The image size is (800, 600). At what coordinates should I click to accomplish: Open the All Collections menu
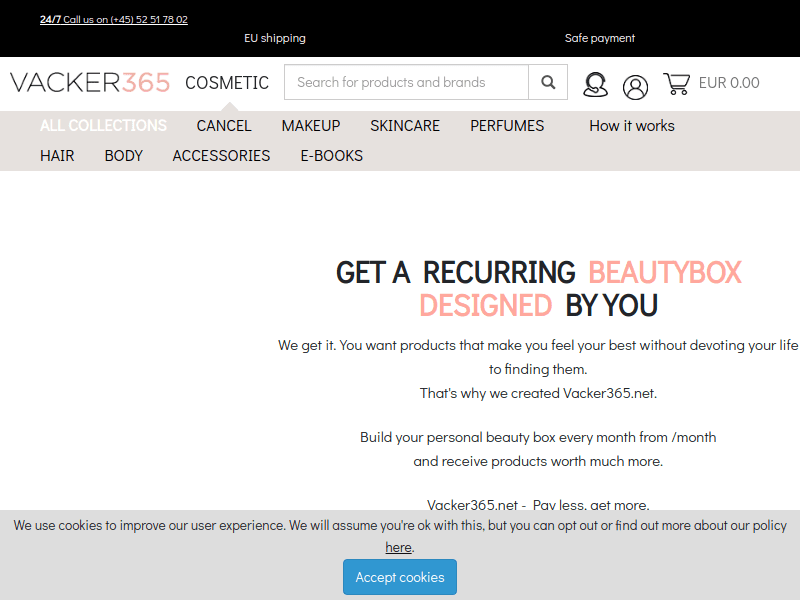(x=103, y=126)
